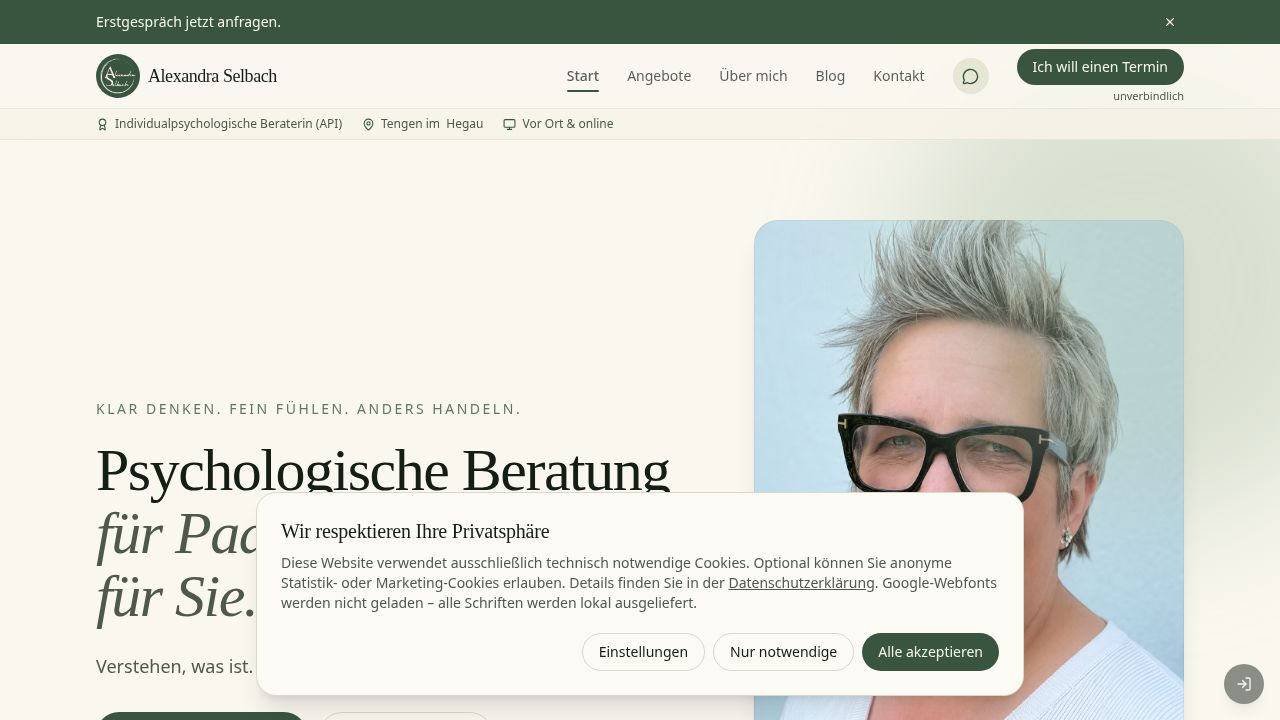Image resolution: width=1280 pixels, height=720 pixels.
Task: Click the Klar denken. Fein fühlen. tagline
Action: tap(309, 409)
